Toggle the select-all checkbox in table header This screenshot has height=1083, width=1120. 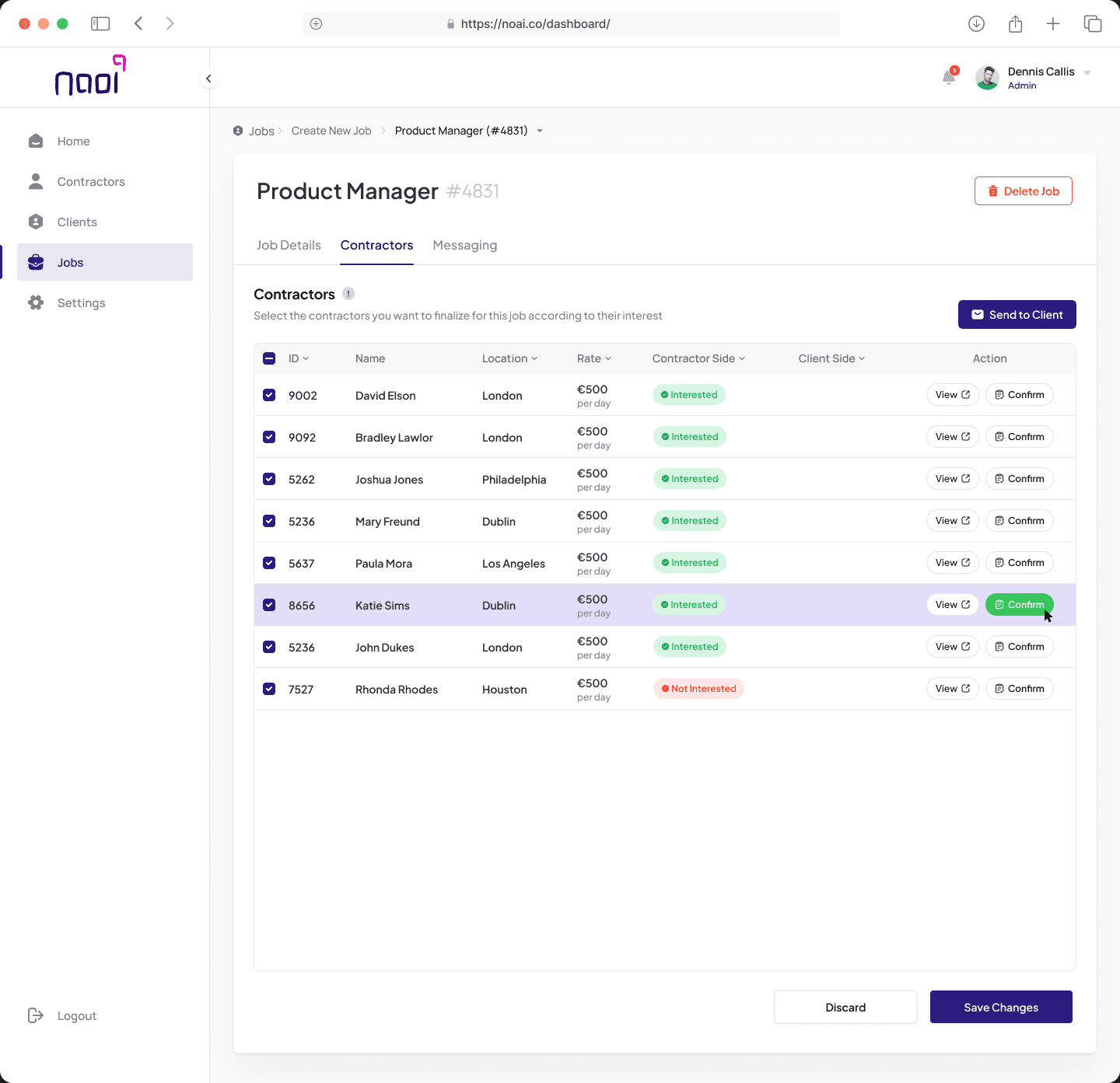(269, 358)
